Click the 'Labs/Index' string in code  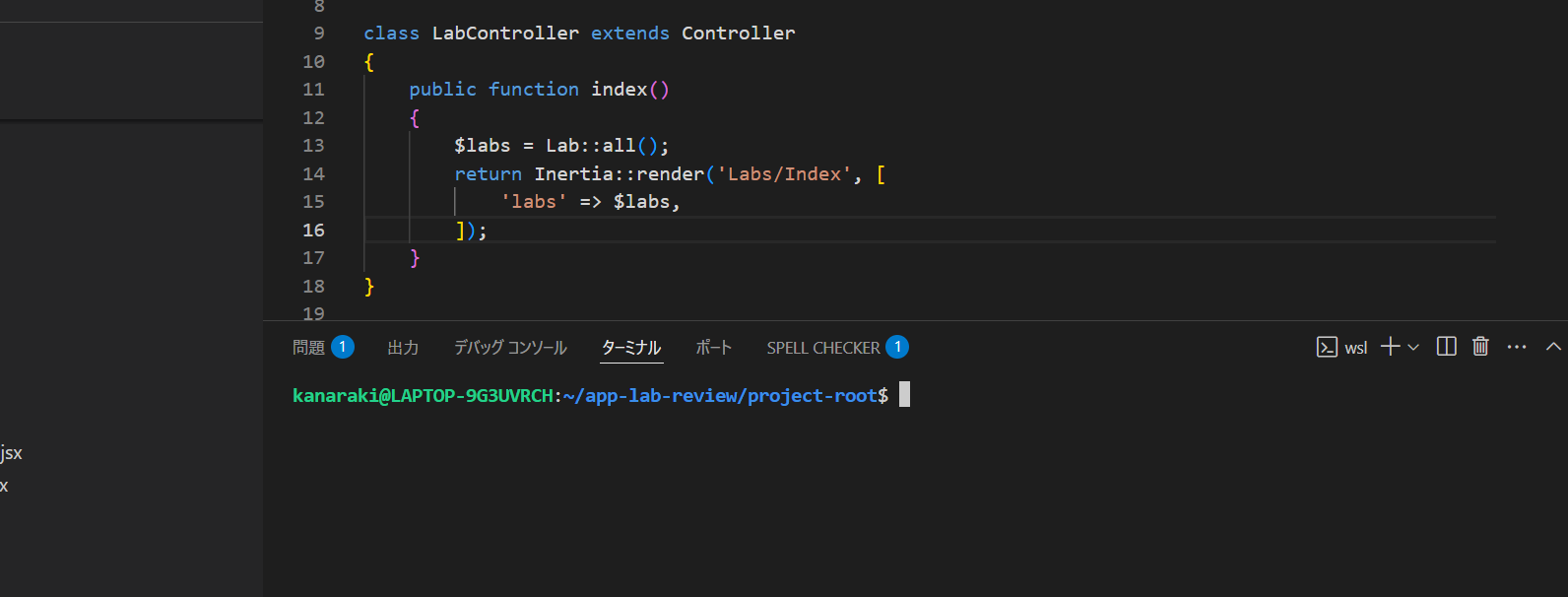click(784, 173)
